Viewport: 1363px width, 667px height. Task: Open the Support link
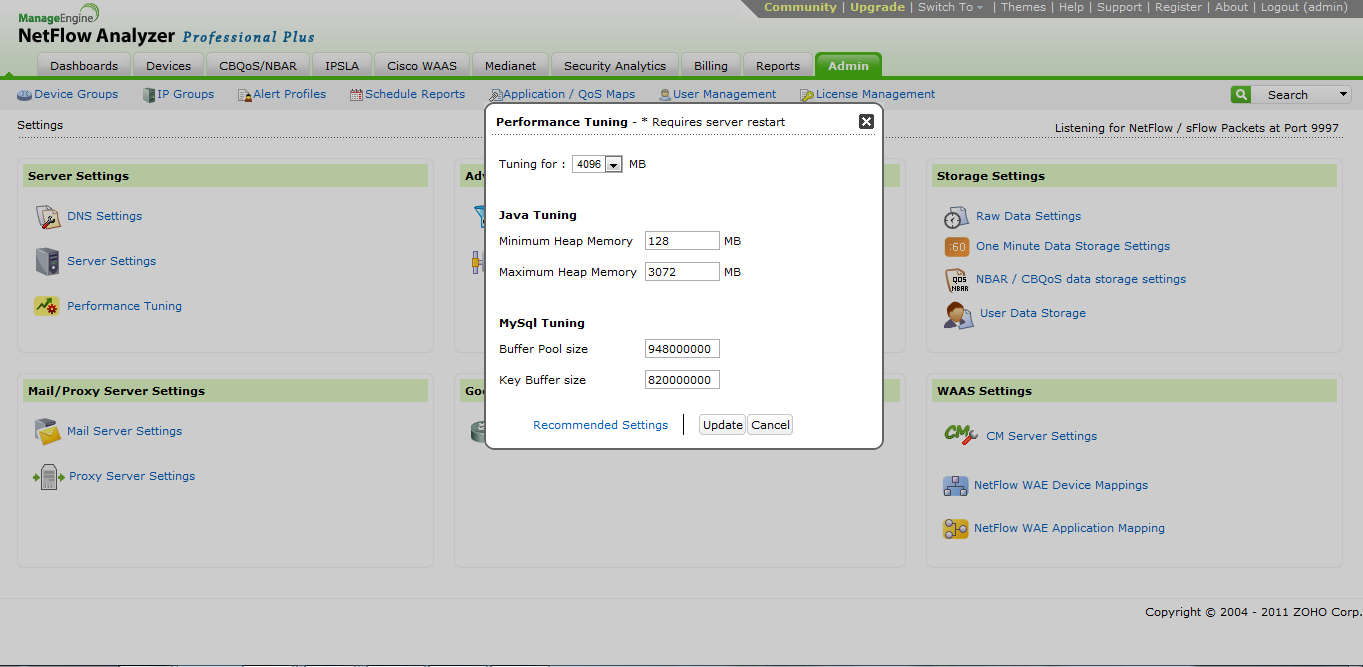pos(1119,7)
